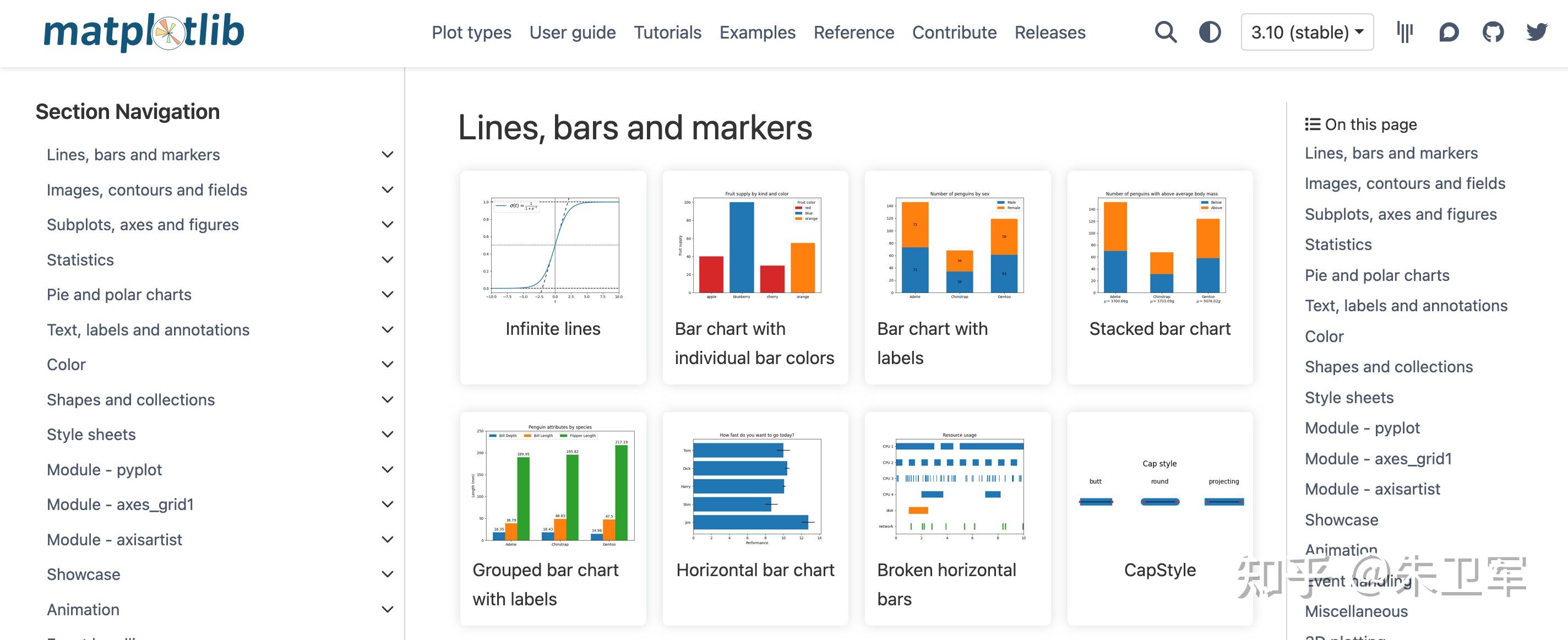Click Module - pyplot in the right sidebar

point(1362,428)
